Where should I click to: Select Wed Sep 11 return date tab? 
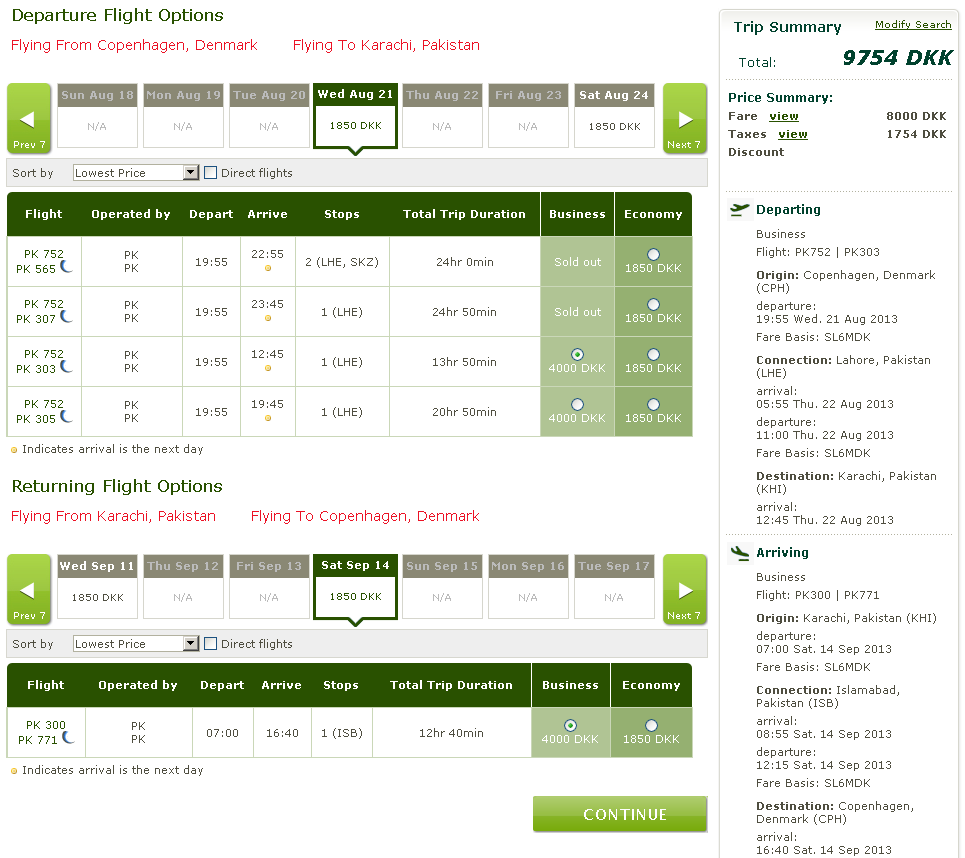(97, 587)
